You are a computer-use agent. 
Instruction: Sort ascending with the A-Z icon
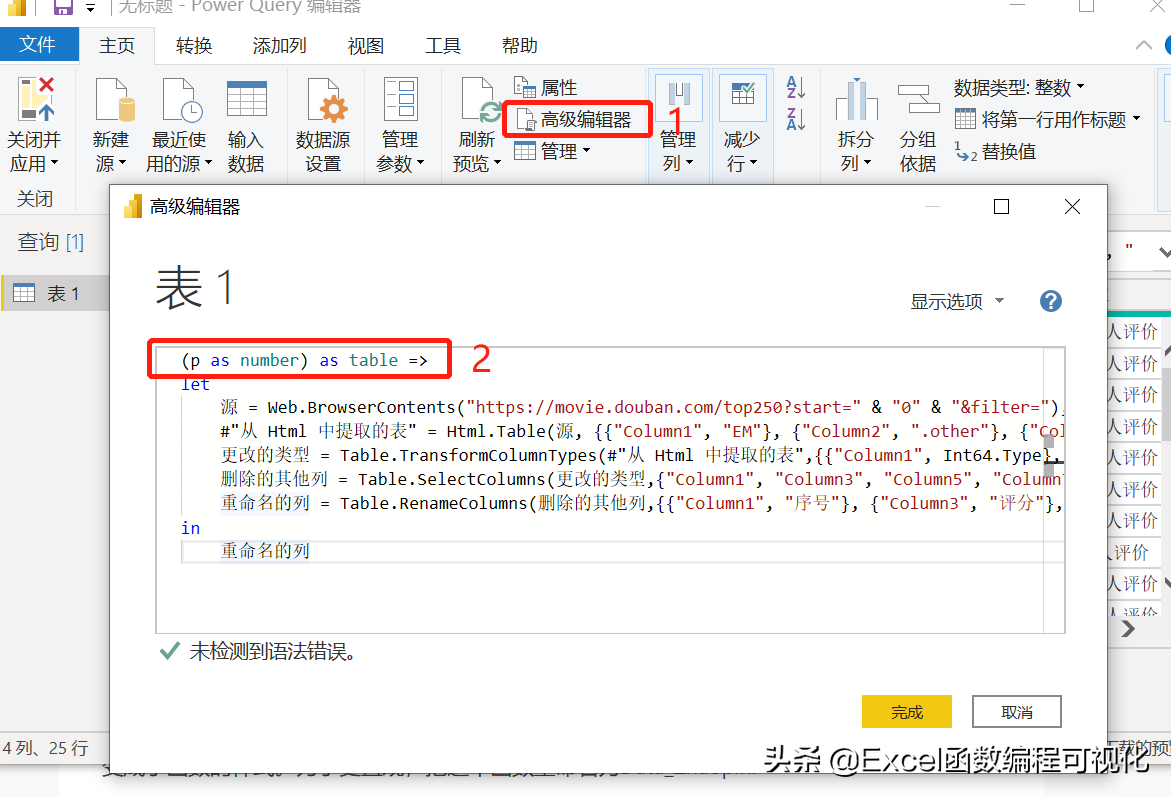pyautogui.click(x=795, y=87)
